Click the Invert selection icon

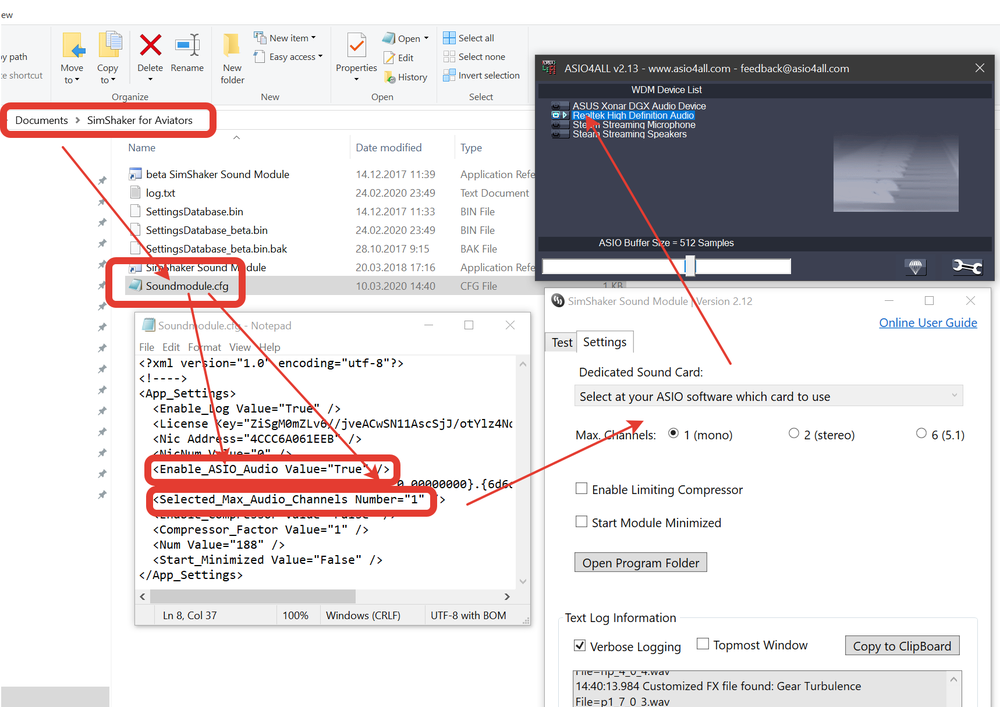point(449,75)
